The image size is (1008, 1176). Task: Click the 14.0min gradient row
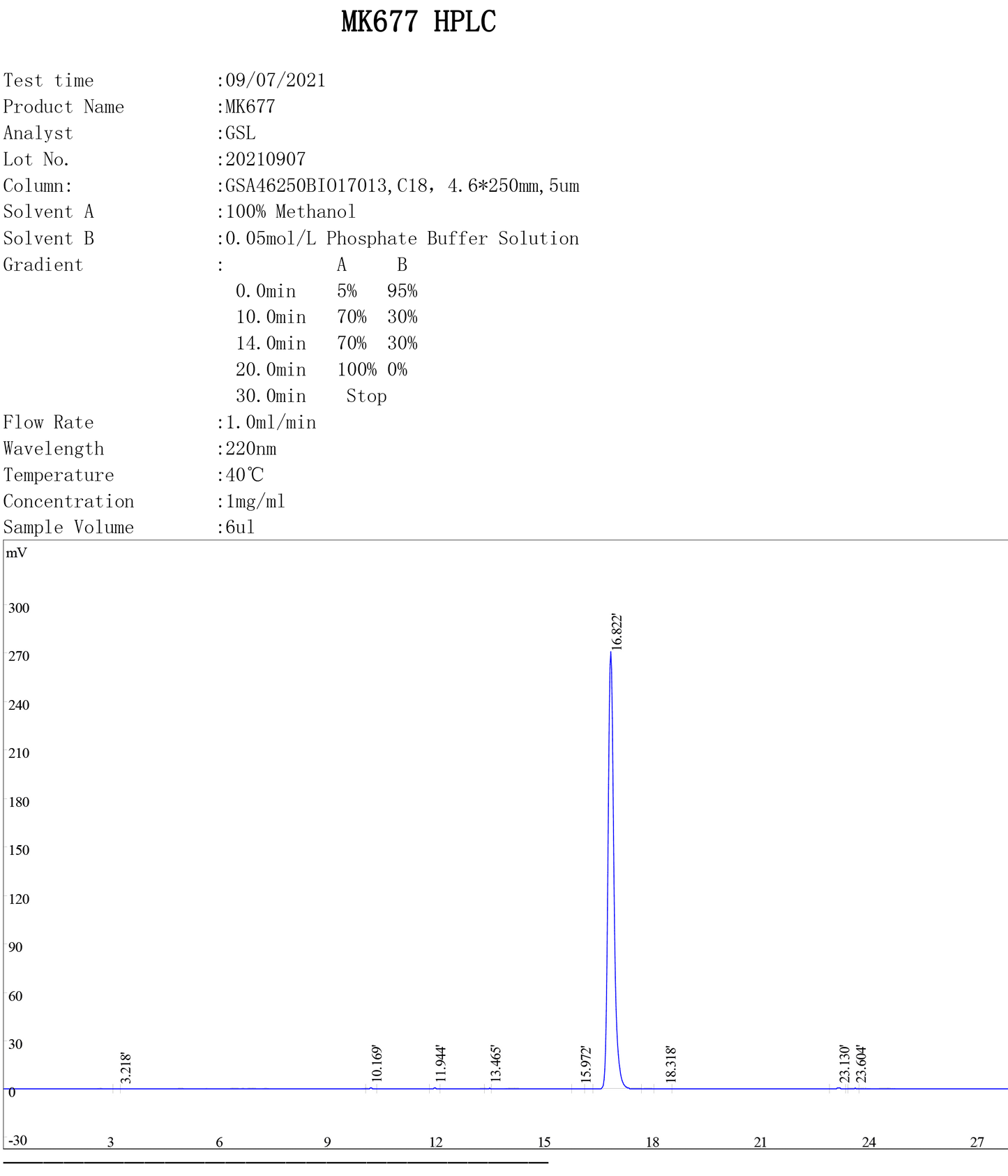click(x=326, y=343)
